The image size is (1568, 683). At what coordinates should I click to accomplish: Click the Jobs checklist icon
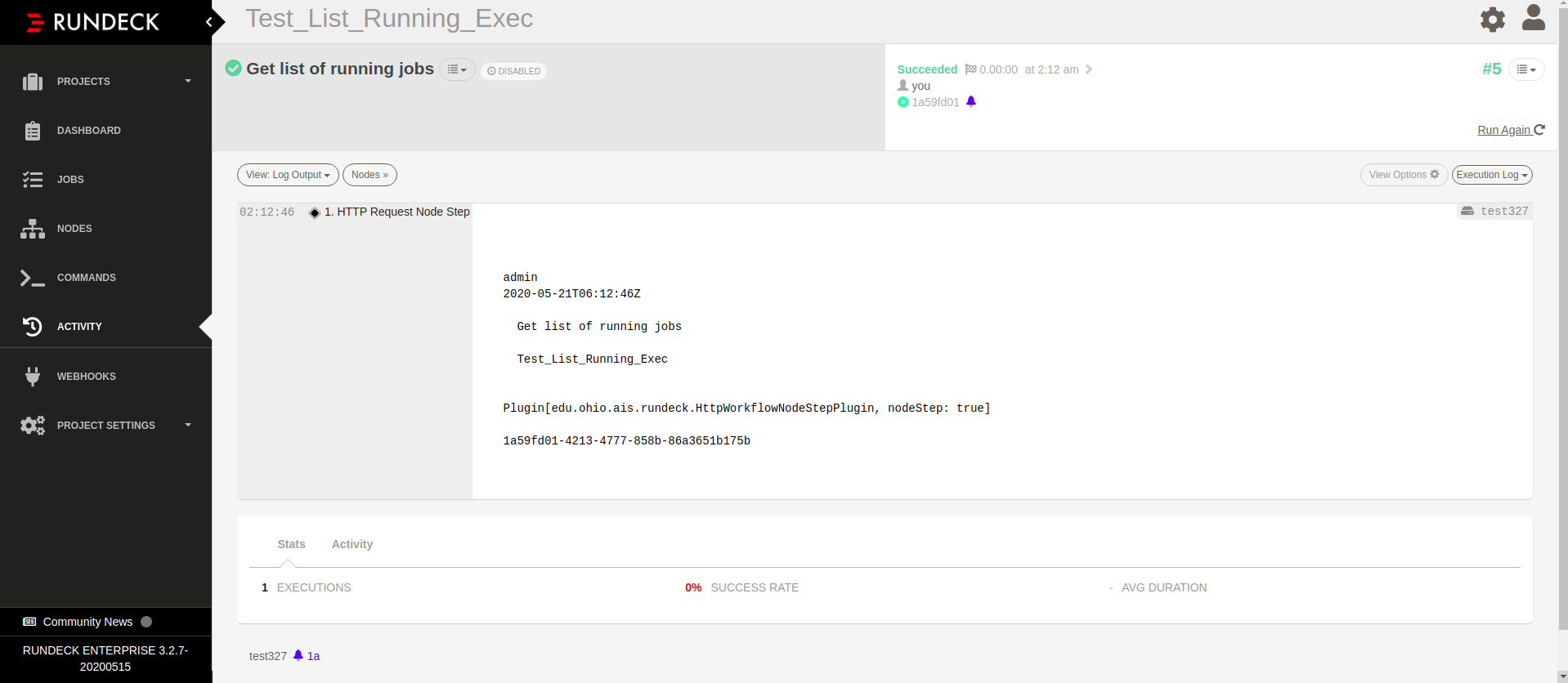click(x=33, y=180)
